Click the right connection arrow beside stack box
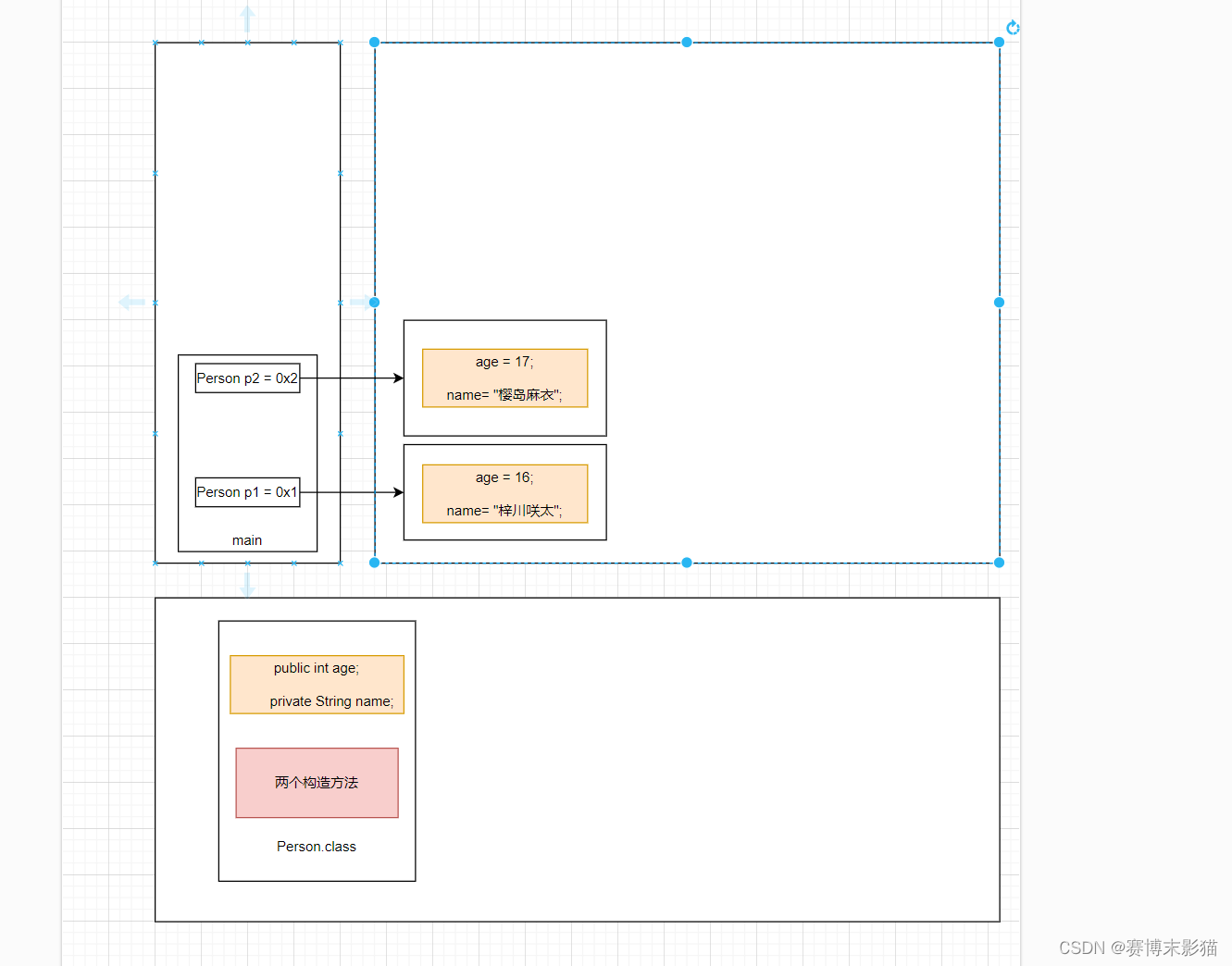This screenshot has width=1232, height=966. [x=361, y=302]
